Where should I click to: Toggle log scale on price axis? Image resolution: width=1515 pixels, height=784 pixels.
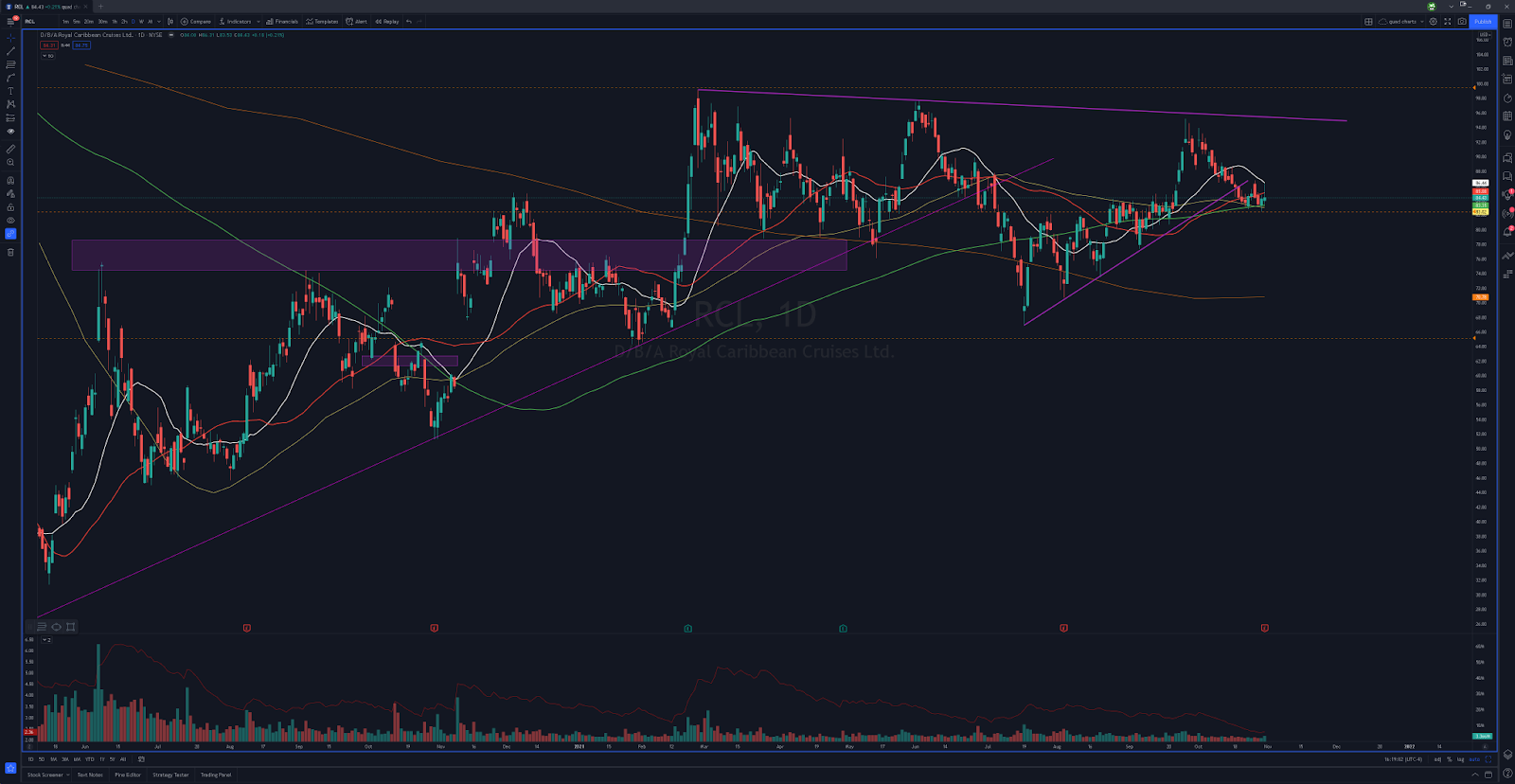(x=1460, y=759)
